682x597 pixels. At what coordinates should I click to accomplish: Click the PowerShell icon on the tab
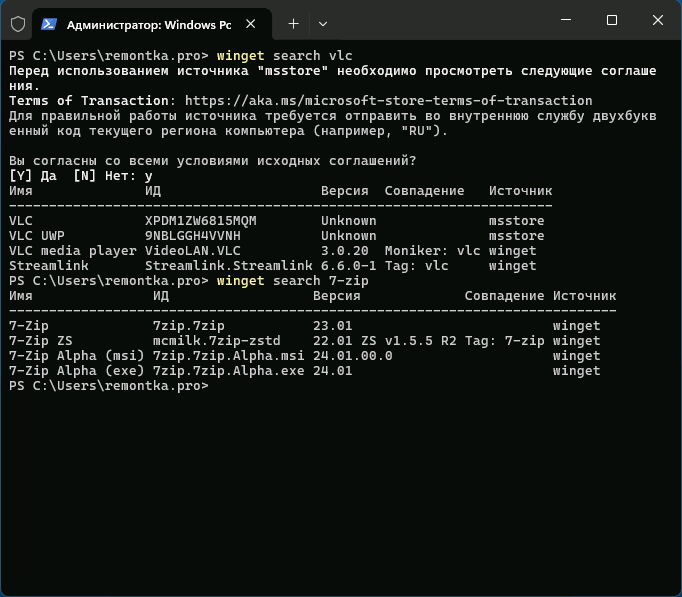(50, 22)
